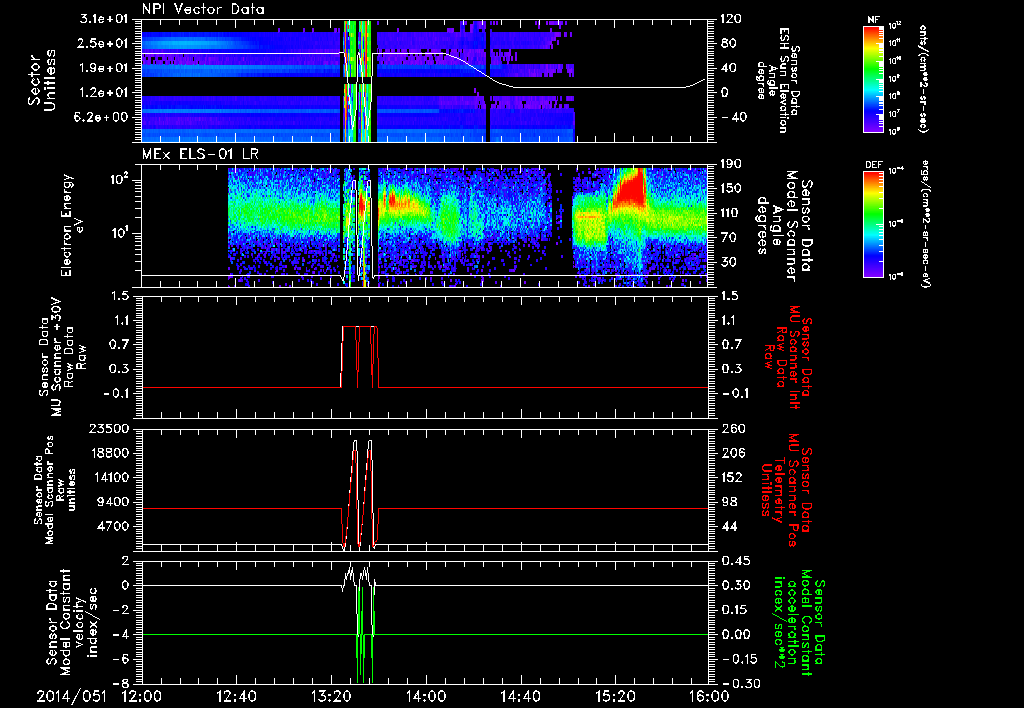
Task: Click the '260' telemetry position tick
Action: point(731,428)
